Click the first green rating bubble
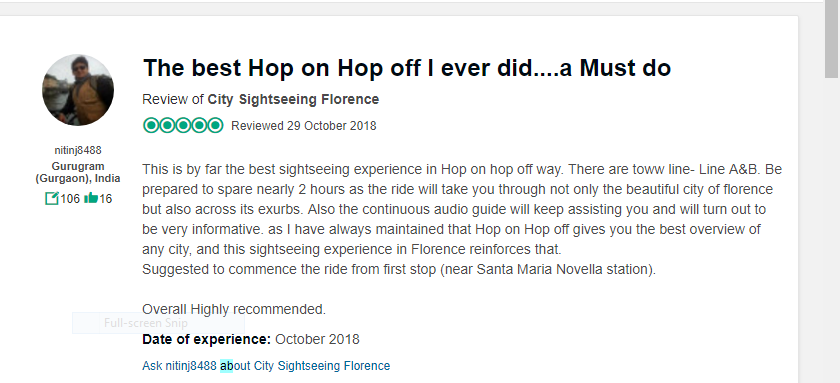 pyautogui.click(x=151, y=126)
